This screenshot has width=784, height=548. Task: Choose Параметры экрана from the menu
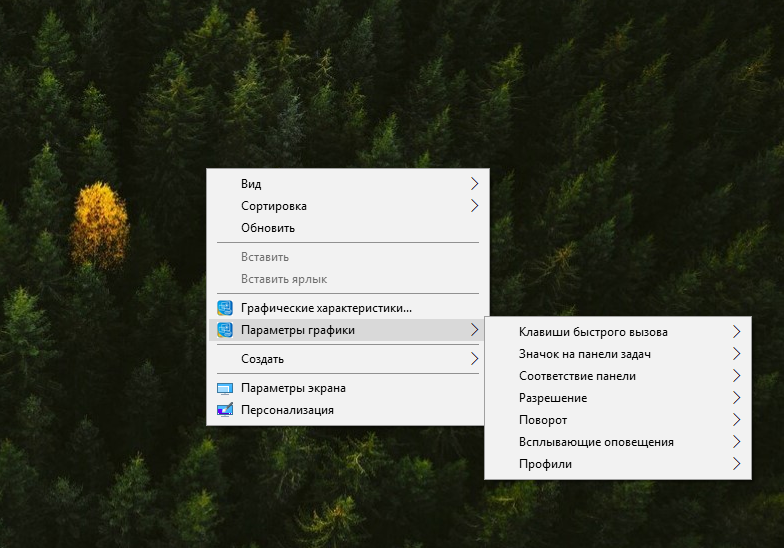pyautogui.click(x=293, y=388)
